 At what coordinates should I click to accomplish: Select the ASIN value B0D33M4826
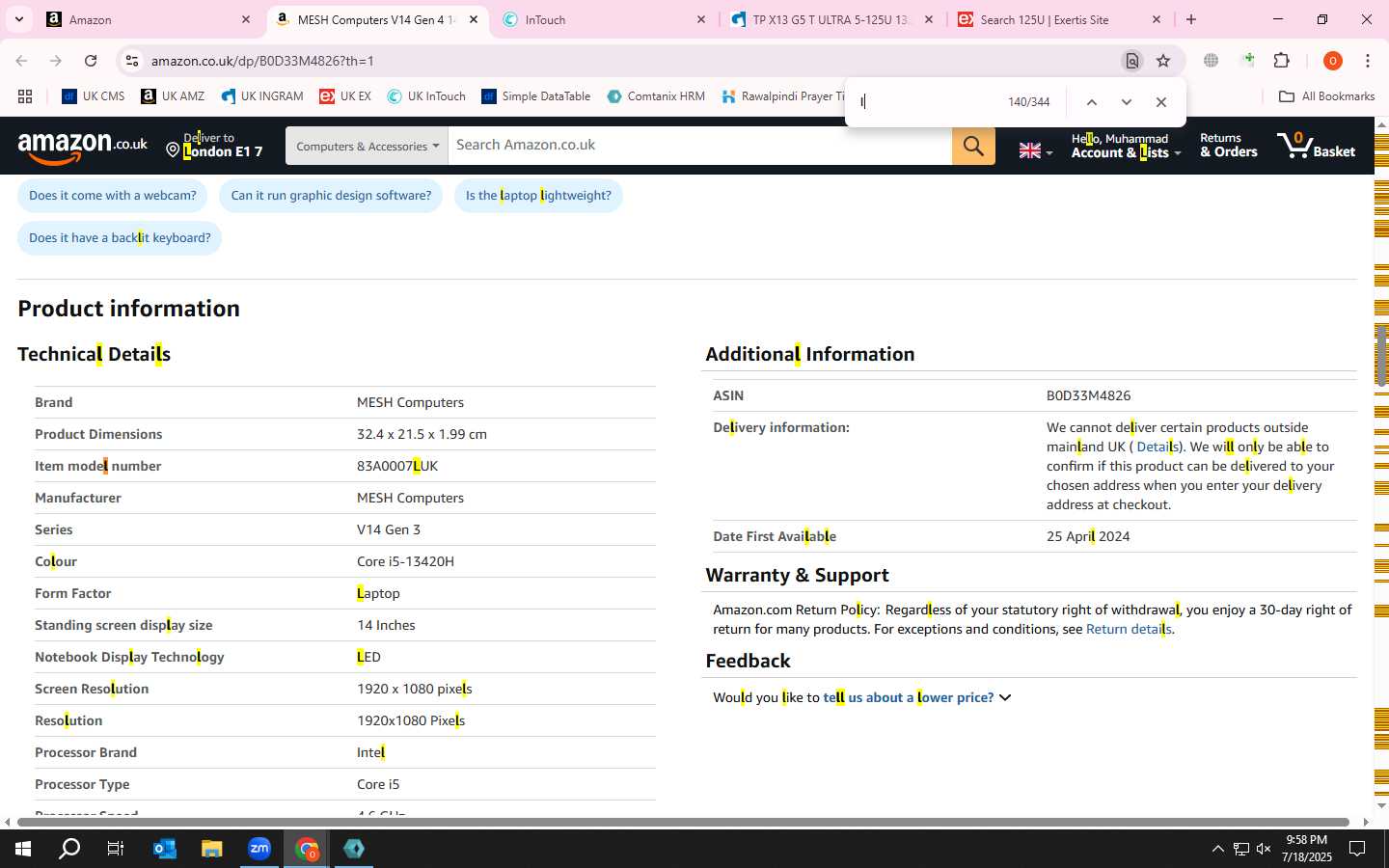click(1089, 395)
